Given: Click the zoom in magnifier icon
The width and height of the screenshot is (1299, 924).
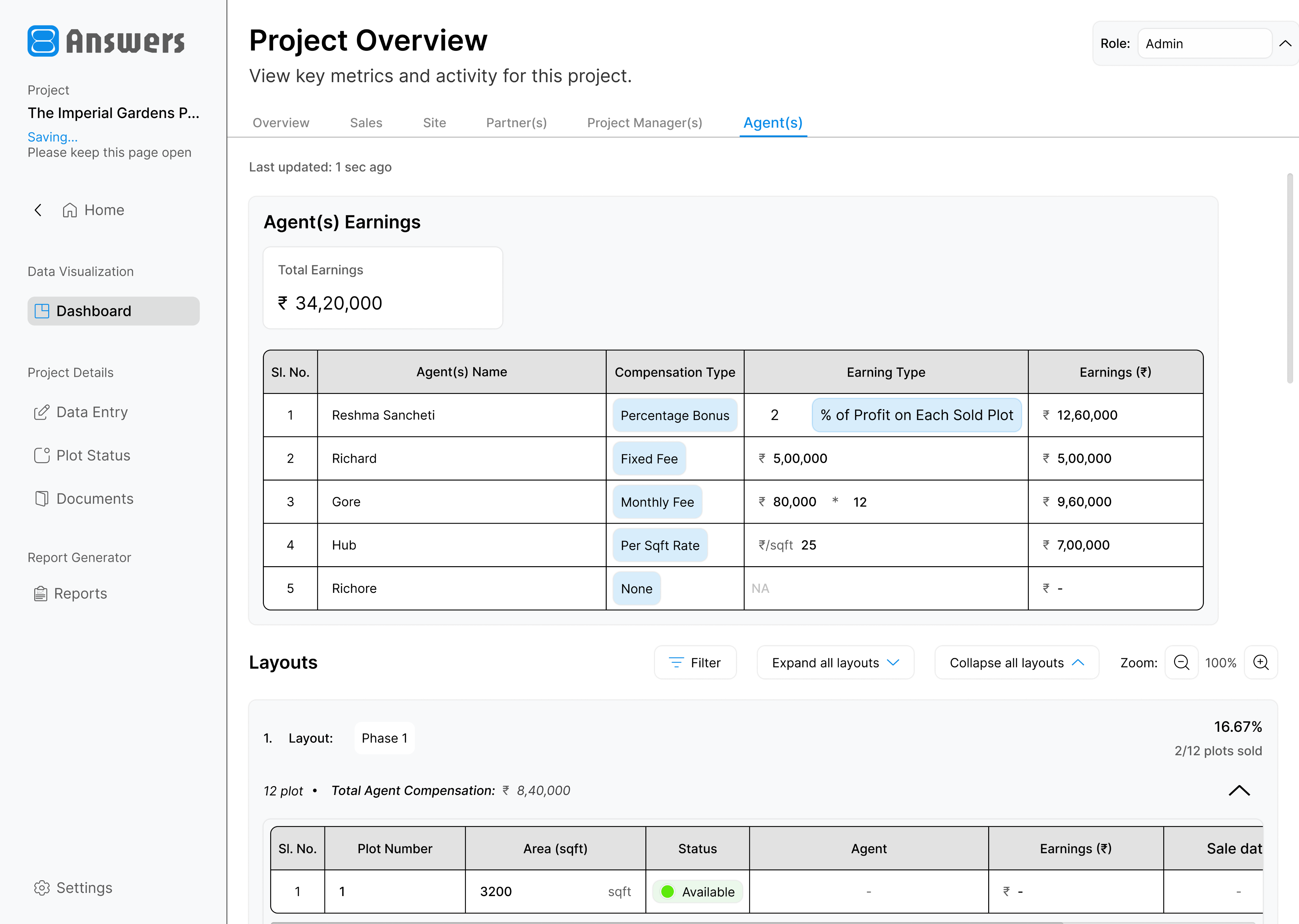Looking at the screenshot, I should click(x=1261, y=662).
